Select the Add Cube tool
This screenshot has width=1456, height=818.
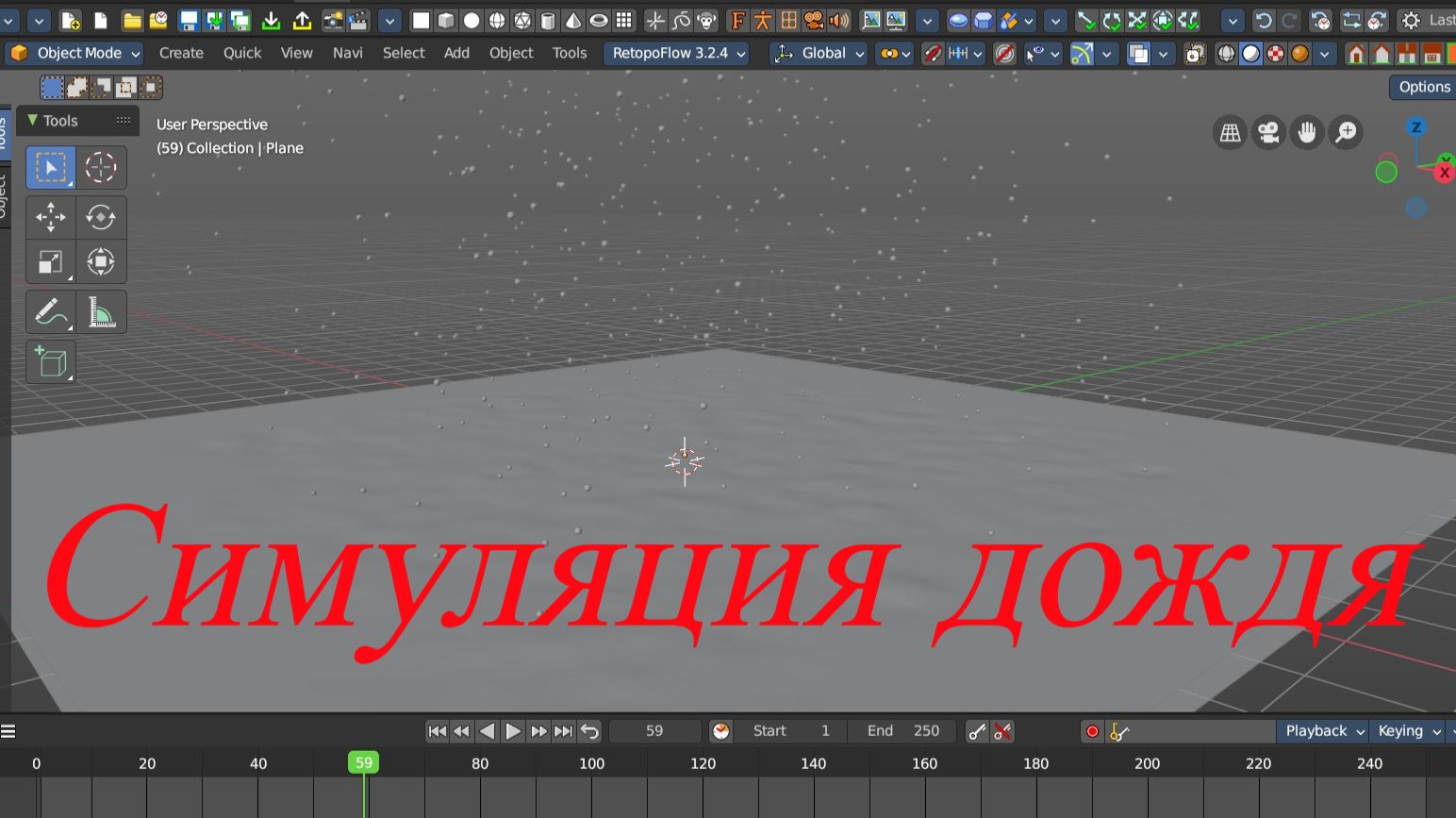point(51,362)
